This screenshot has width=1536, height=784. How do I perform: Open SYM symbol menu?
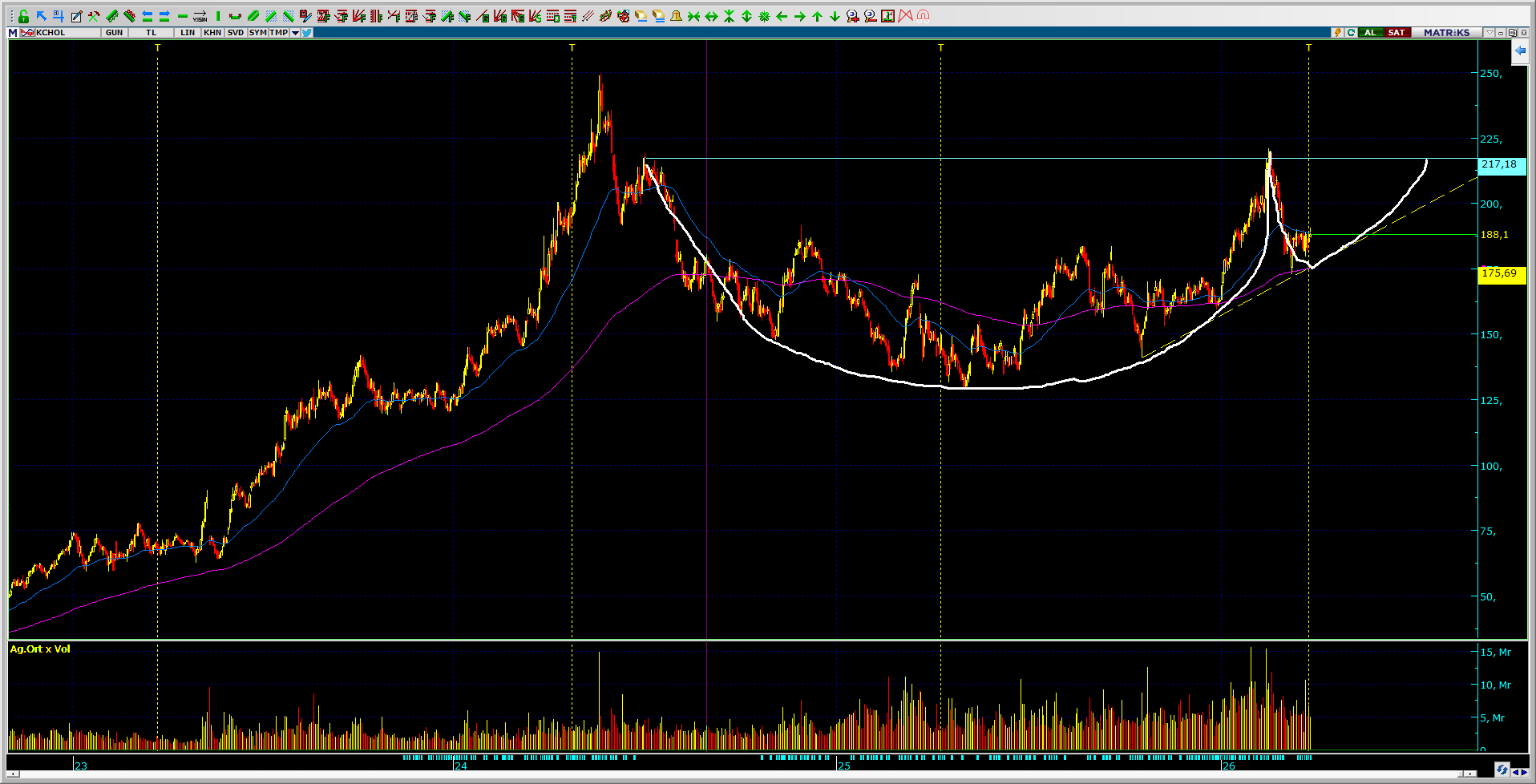coord(257,33)
